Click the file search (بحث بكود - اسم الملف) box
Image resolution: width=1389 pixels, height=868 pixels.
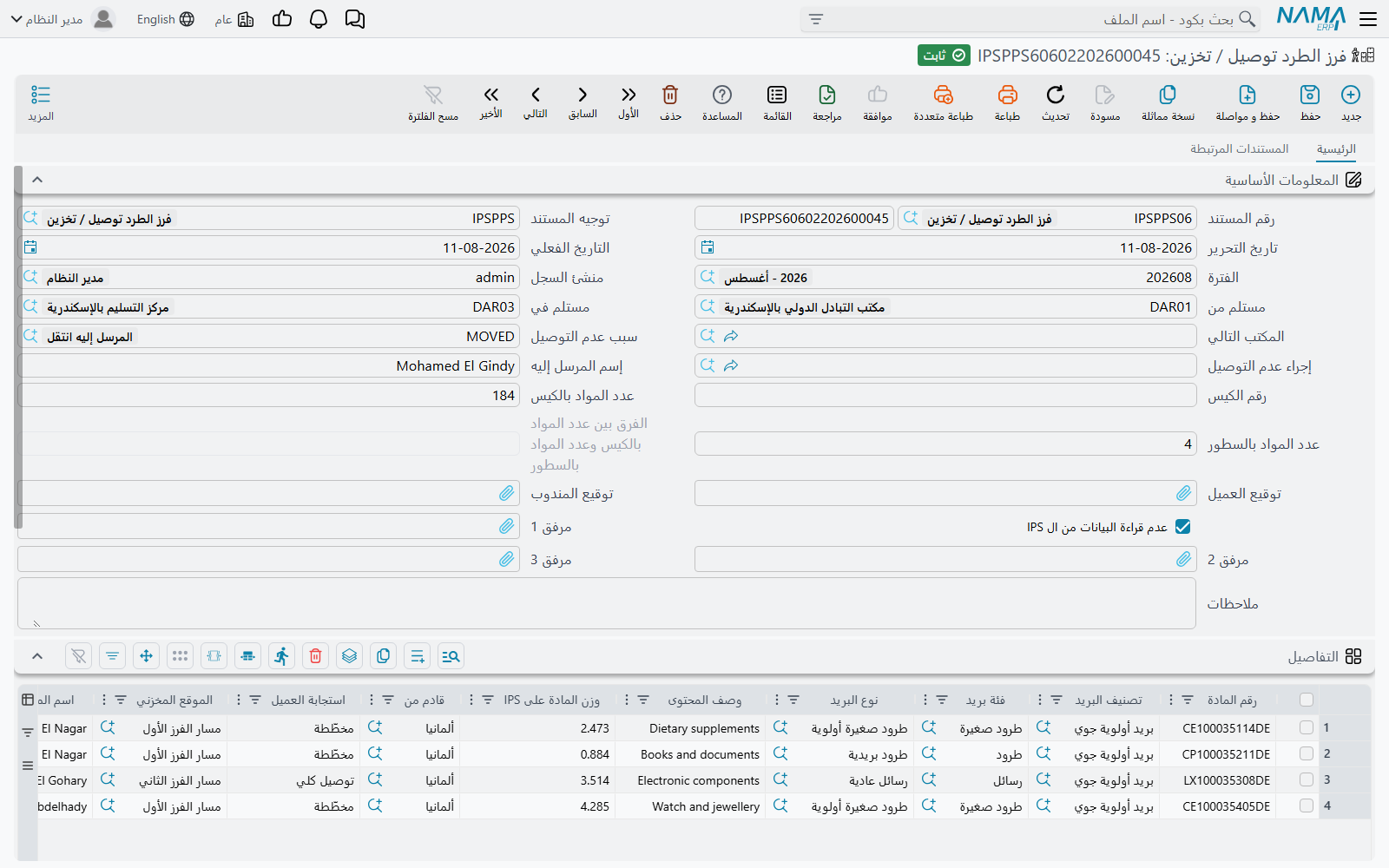coord(1030,19)
